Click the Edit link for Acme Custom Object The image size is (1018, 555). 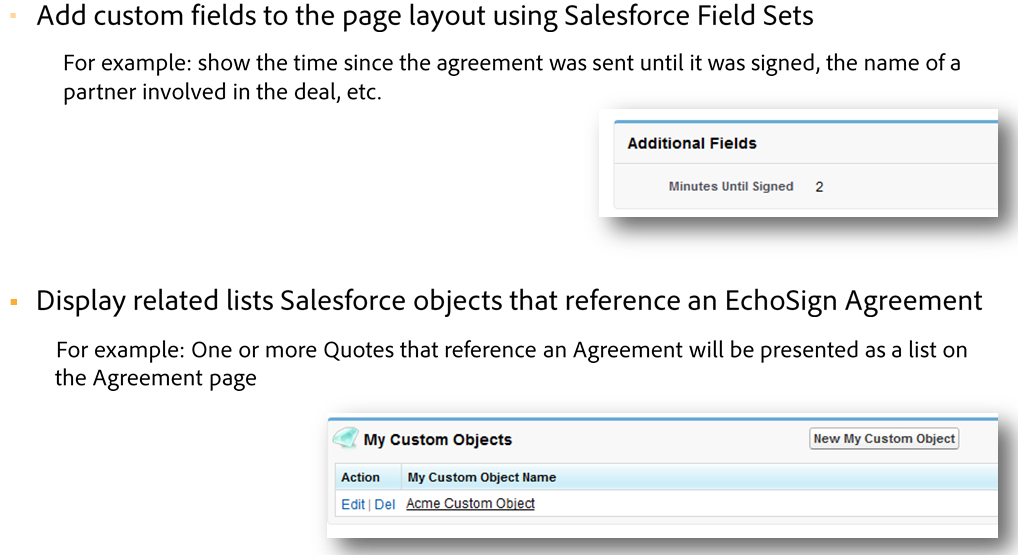(x=353, y=504)
